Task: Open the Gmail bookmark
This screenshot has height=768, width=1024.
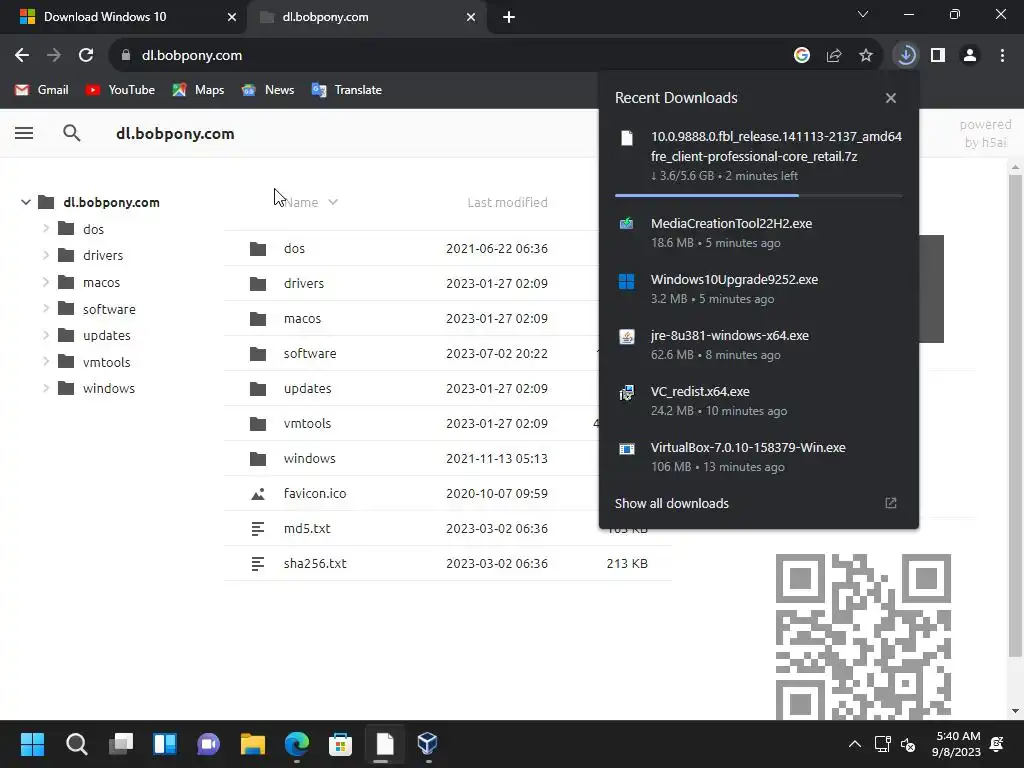Action: coord(41,90)
